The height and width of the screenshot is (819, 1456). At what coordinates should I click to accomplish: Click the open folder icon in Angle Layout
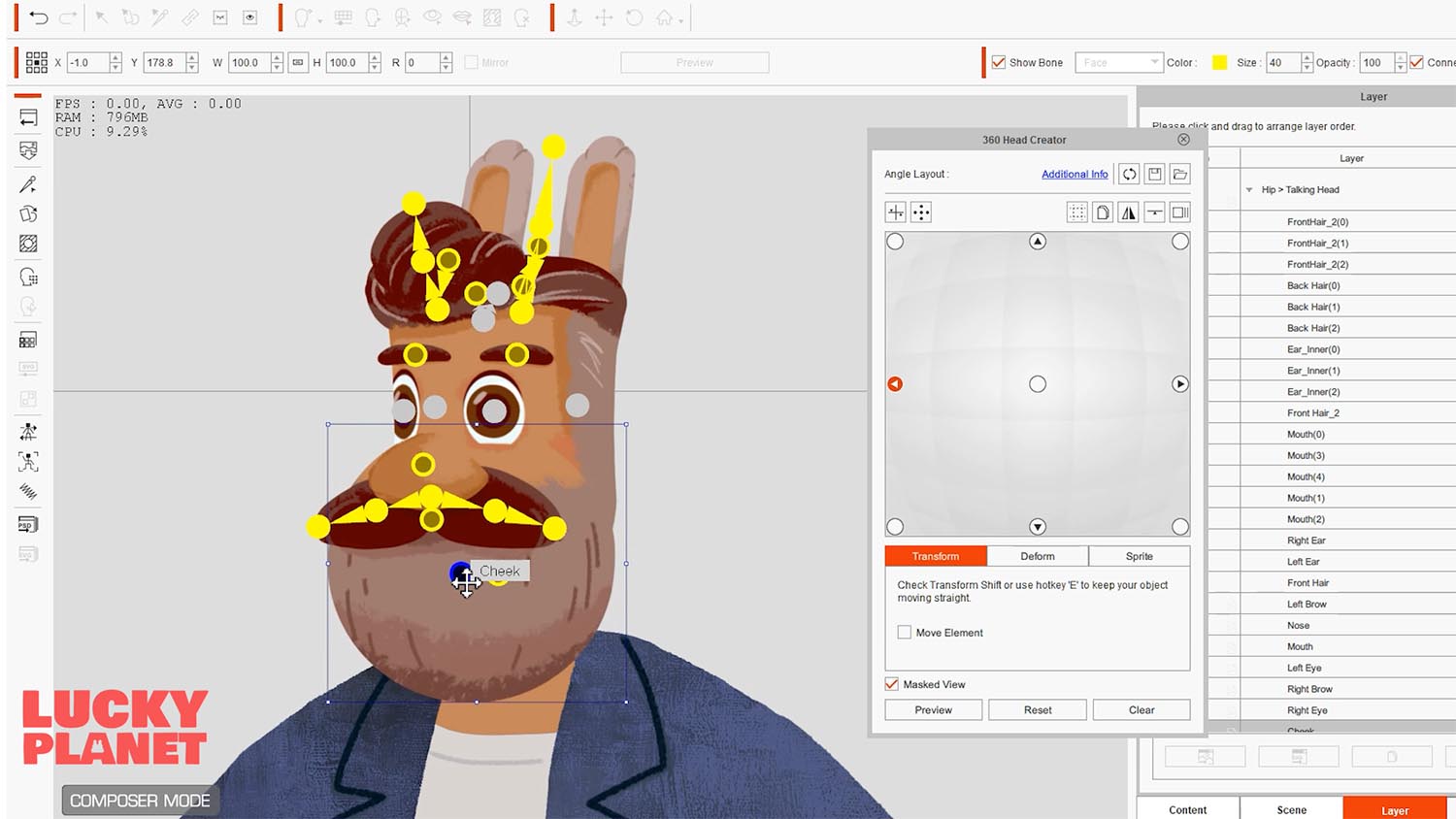pos(1179,175)
